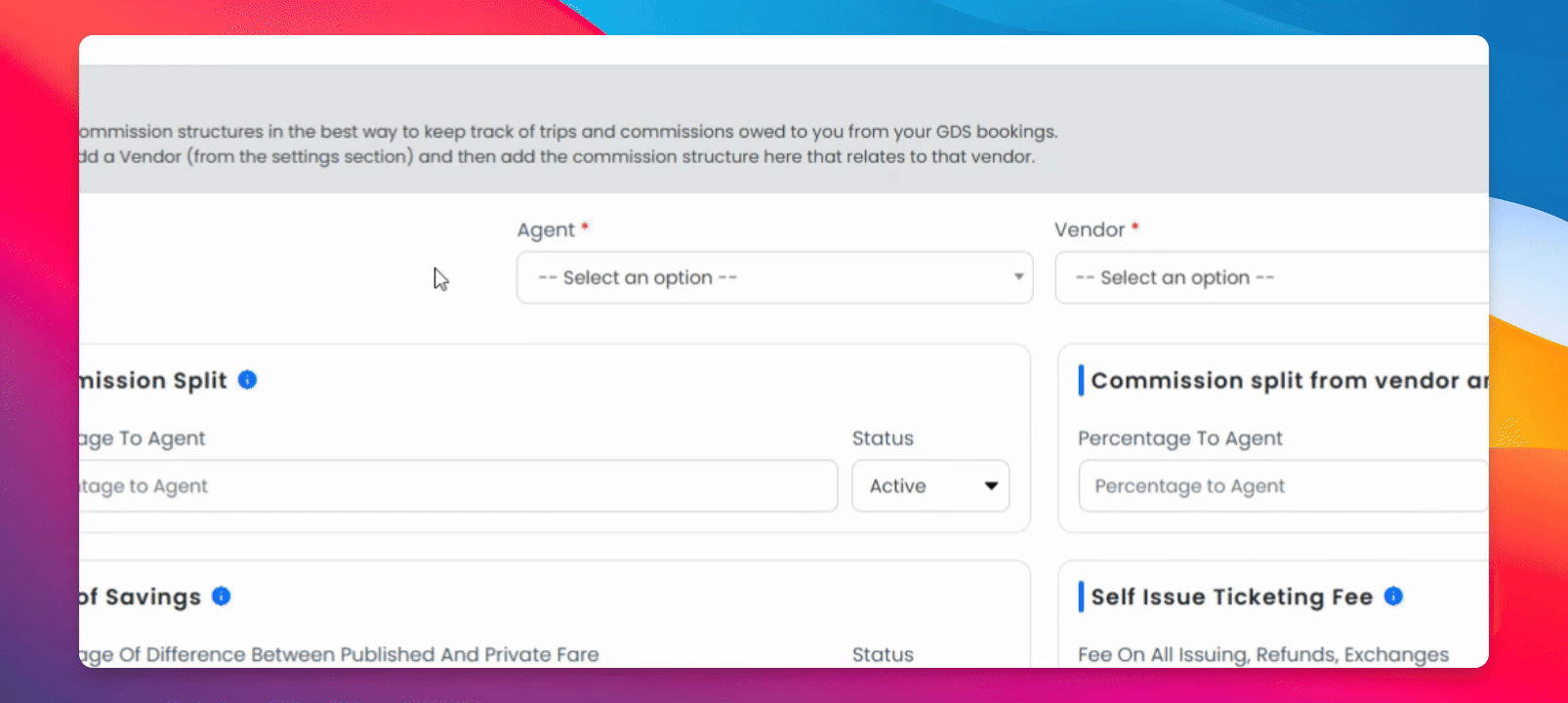Click the Percentage To Agent label in vendor card
This screenshot has height=703, width=1568.
coord(1180,438)
